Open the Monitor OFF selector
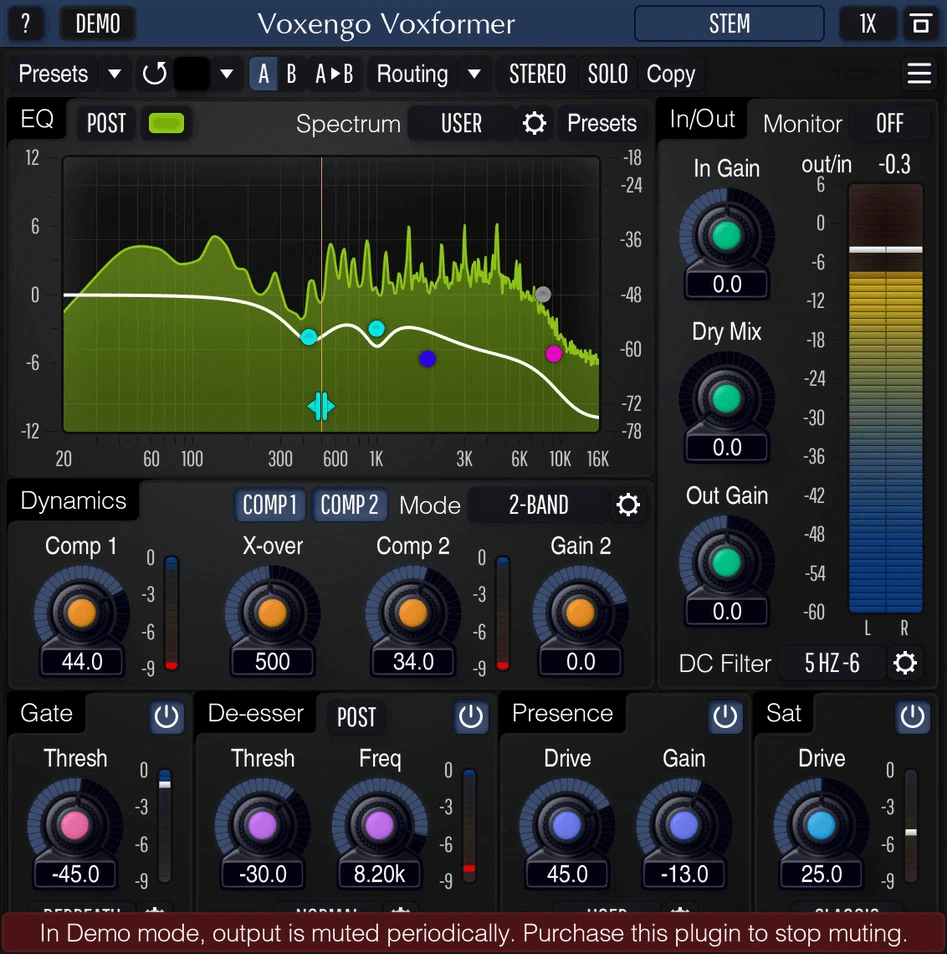This screenshot has height=954, width=947. coord(889,124)
